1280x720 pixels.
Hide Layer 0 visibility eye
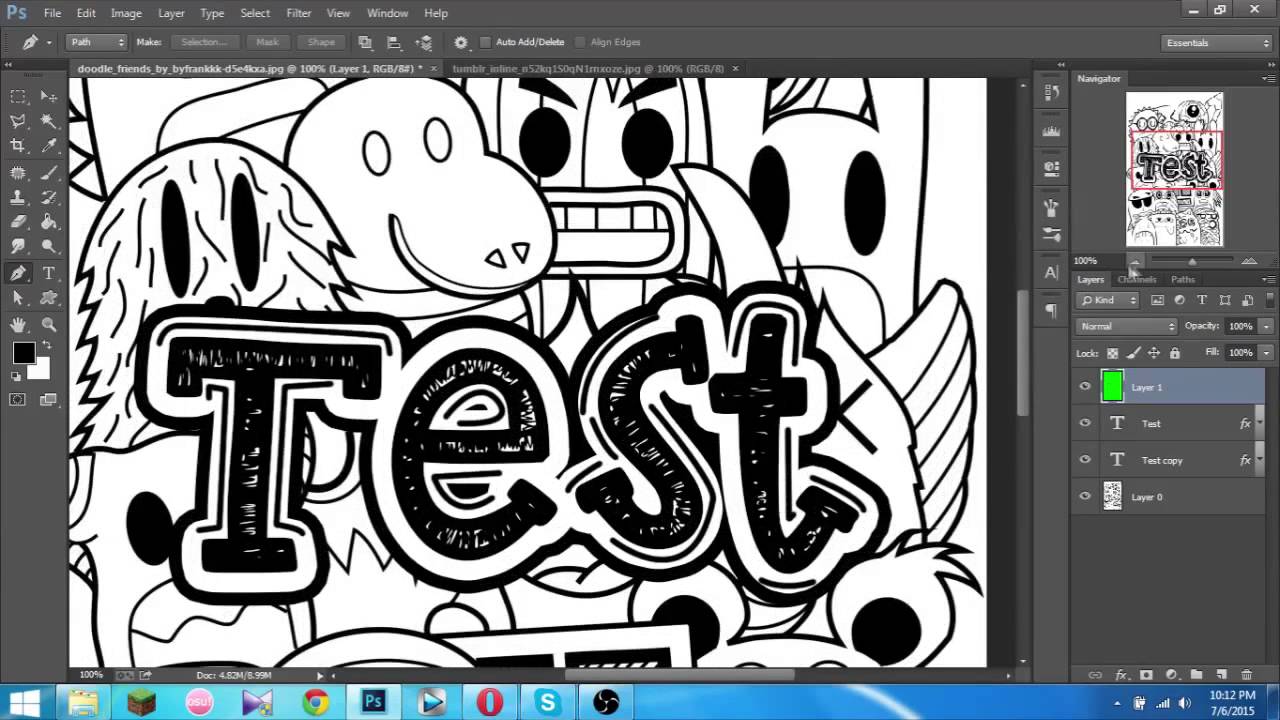coord(1085,496)
